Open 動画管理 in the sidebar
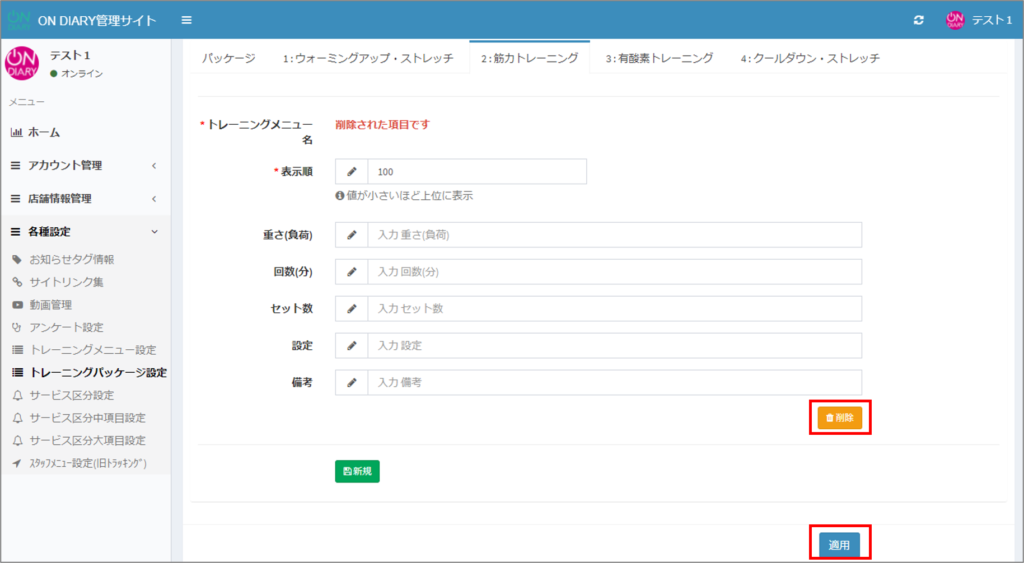This screenshot has height=563, width=1024. coord(50,305)
